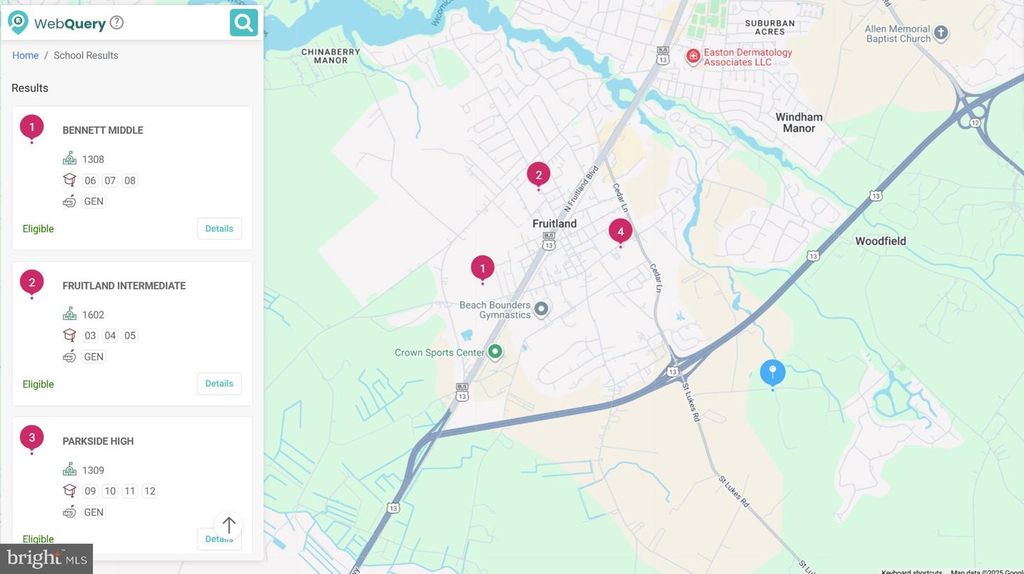This screenshot has width=1024, height=574.
Task: Click the blue location pin on map
Action: pos(773,374)
